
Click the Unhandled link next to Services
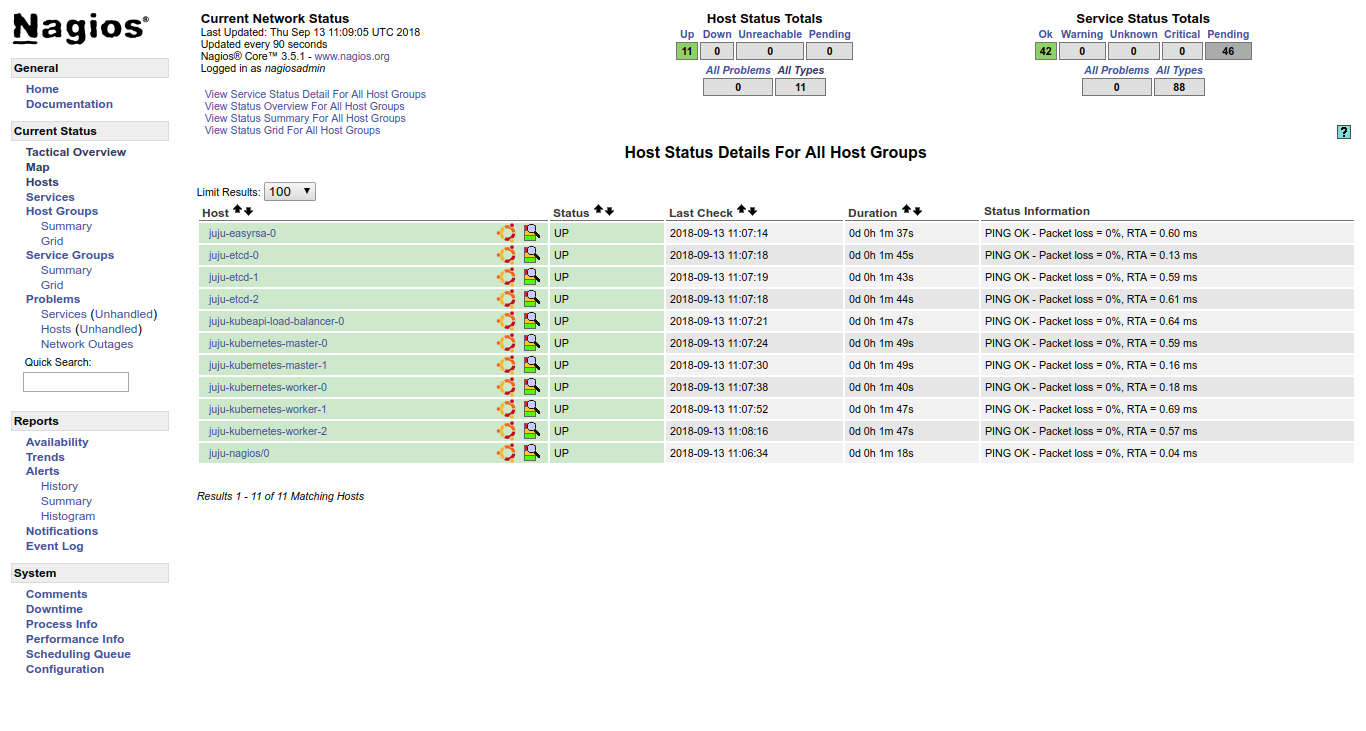123,314
